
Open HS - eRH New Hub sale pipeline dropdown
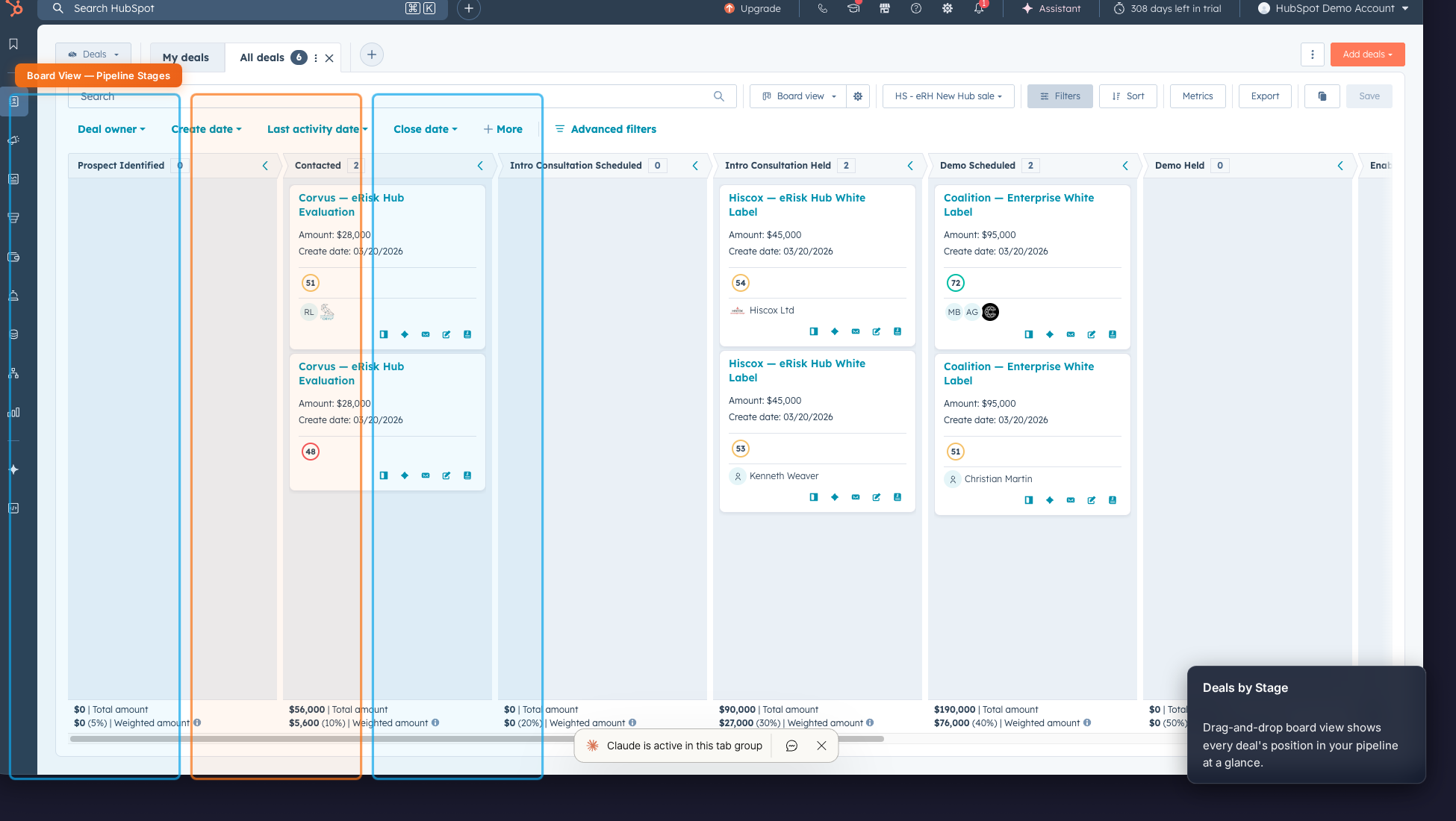coord(948,96)
